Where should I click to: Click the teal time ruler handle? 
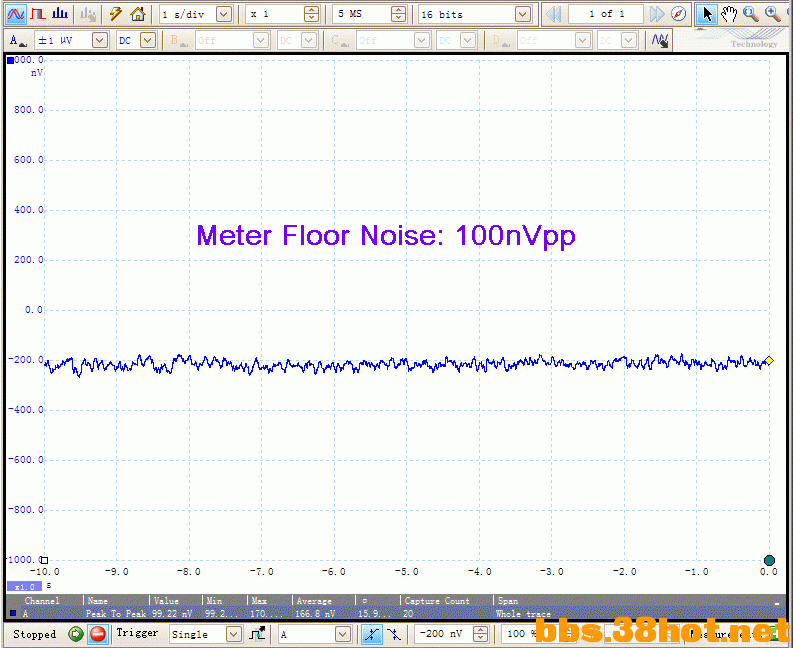(x=769, y=560)
